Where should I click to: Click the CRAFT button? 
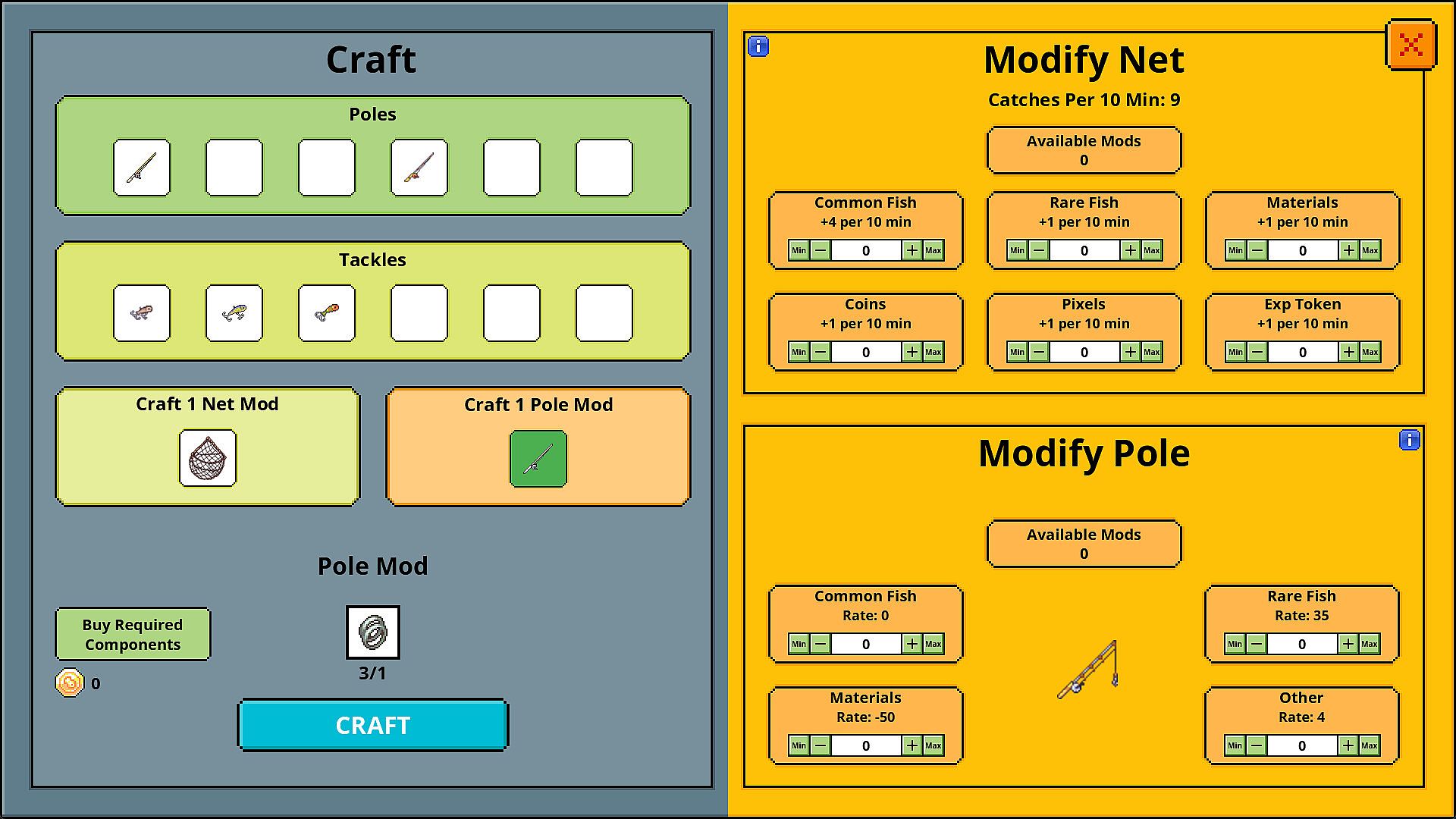click(373, 725)
